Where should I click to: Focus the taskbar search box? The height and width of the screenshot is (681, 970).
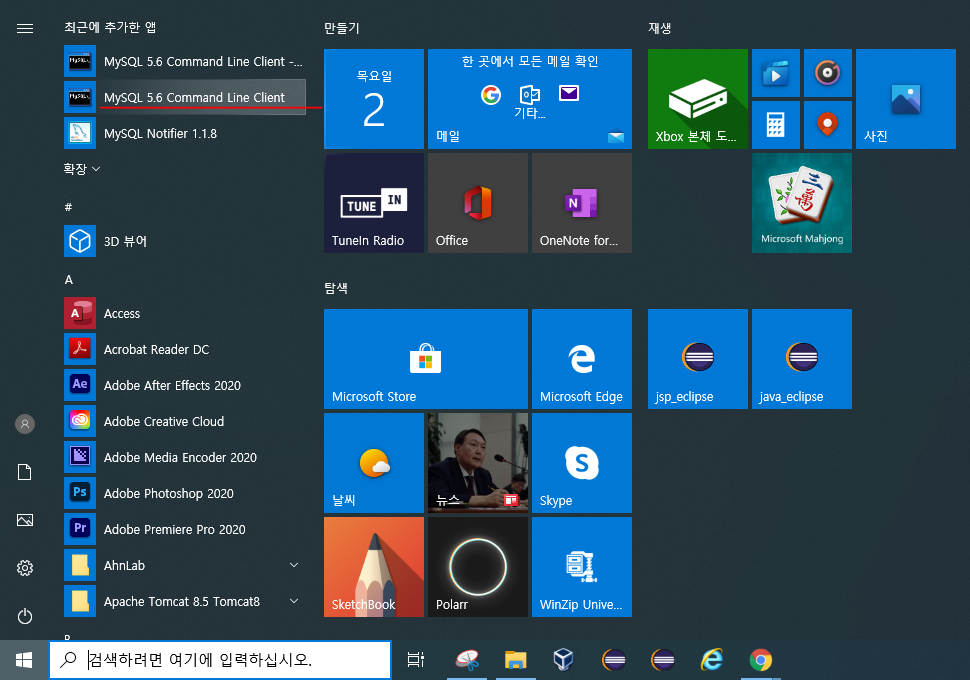pos(220,660)
